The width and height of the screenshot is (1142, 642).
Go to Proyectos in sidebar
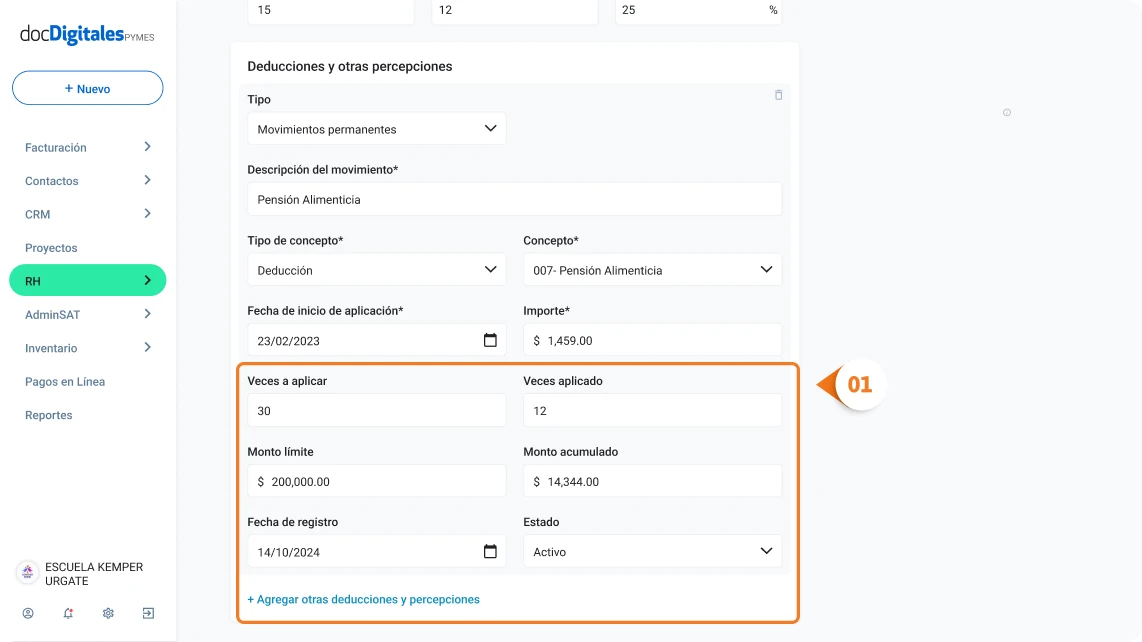51,248
